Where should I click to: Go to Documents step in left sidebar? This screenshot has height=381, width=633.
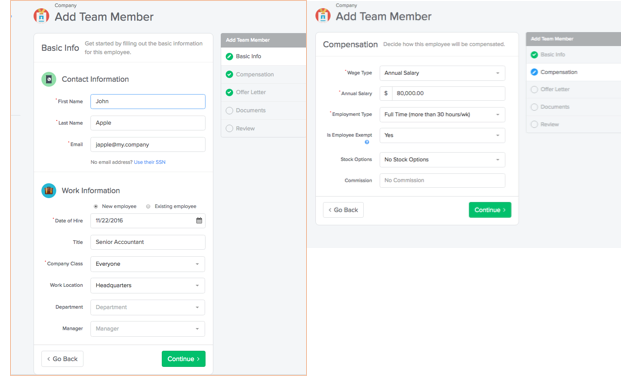pyautogui.click(x=263, y=110)
